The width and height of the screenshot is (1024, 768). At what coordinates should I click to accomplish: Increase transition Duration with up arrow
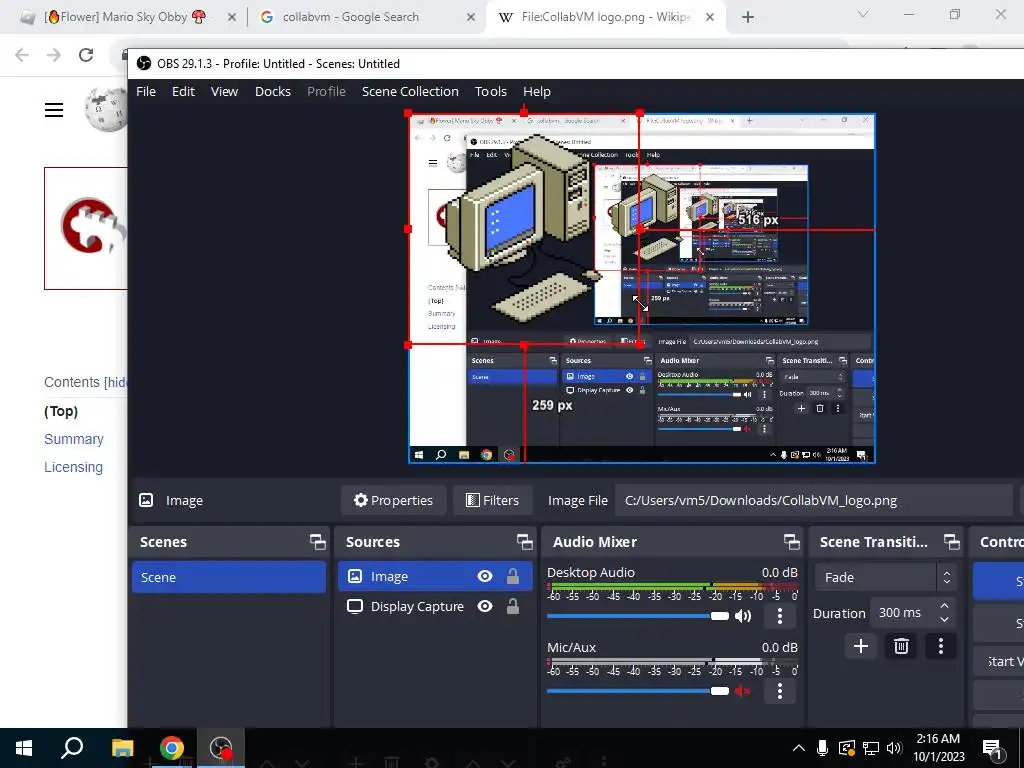point(944,605)
